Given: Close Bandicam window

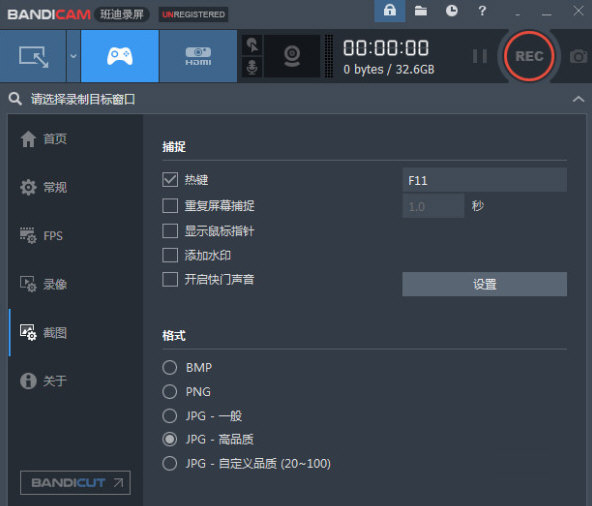Looking at the screenshot, I should pos(578,11).
